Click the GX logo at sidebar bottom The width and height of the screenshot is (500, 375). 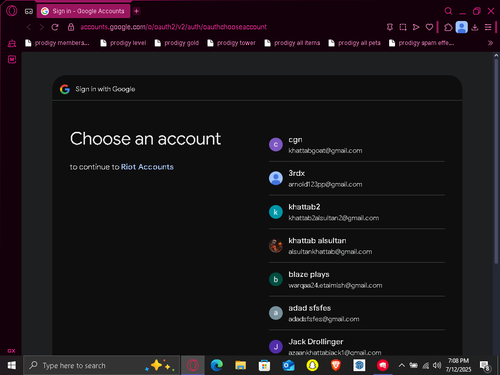pyautogui.click(x=11, y=351)
